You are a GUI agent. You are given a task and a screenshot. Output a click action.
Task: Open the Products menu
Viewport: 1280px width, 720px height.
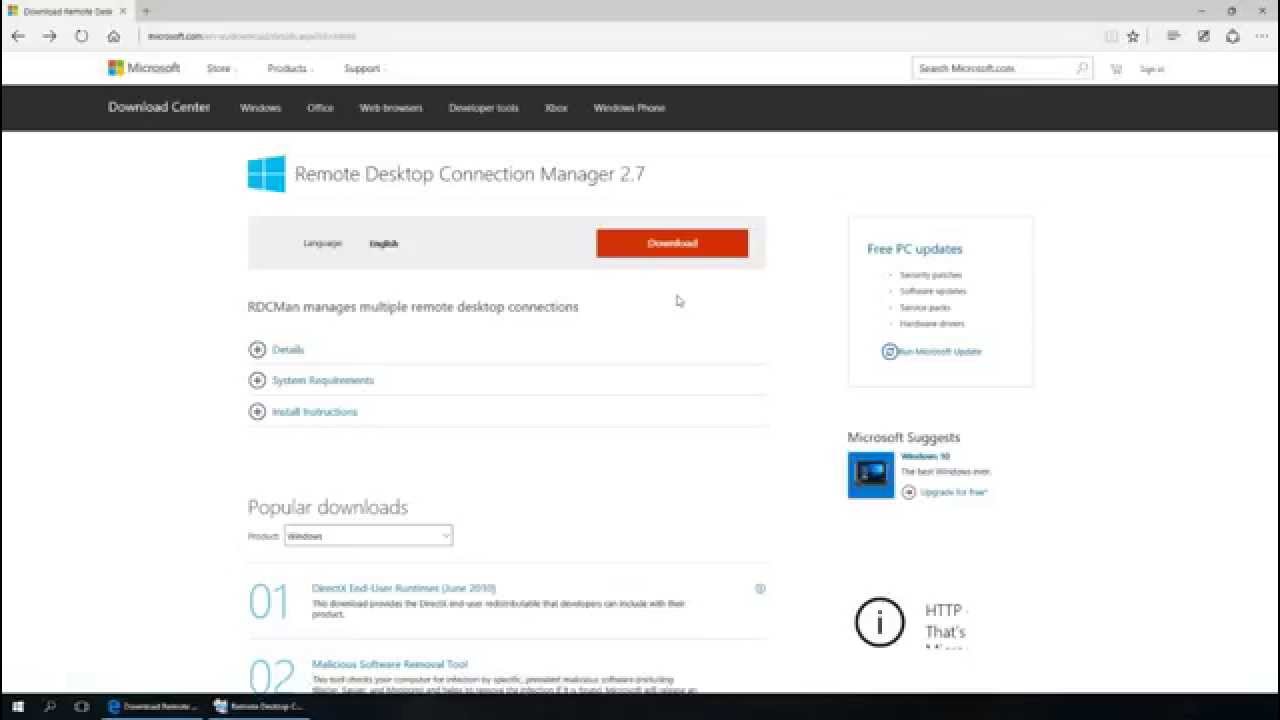(x=289, y=69)
